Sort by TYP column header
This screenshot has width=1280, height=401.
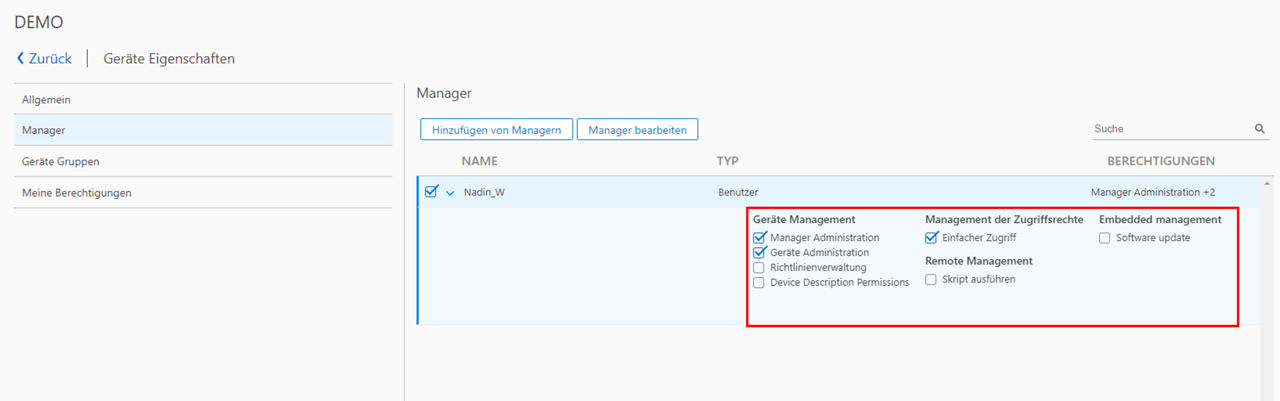(727, 161)
